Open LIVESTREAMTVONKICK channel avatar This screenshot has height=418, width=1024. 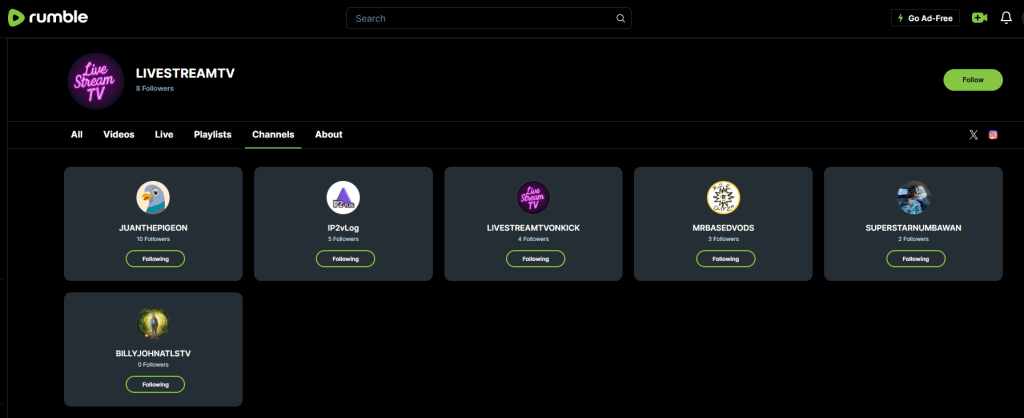[x=533, y=197]
